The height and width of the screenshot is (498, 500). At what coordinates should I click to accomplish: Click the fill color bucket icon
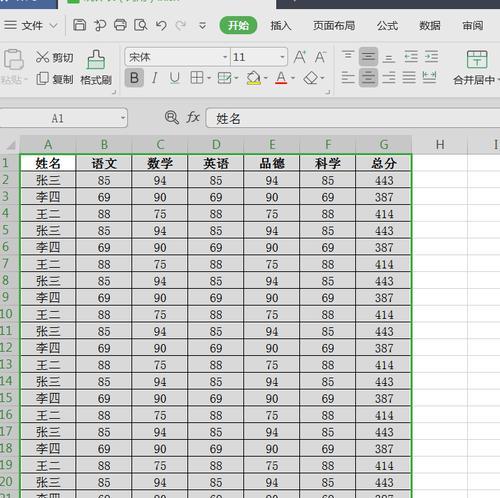click(x=254, y=78)
